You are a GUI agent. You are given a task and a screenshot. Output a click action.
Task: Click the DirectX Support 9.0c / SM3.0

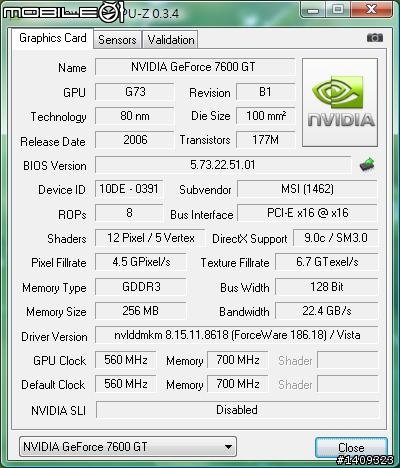(336, 238)
